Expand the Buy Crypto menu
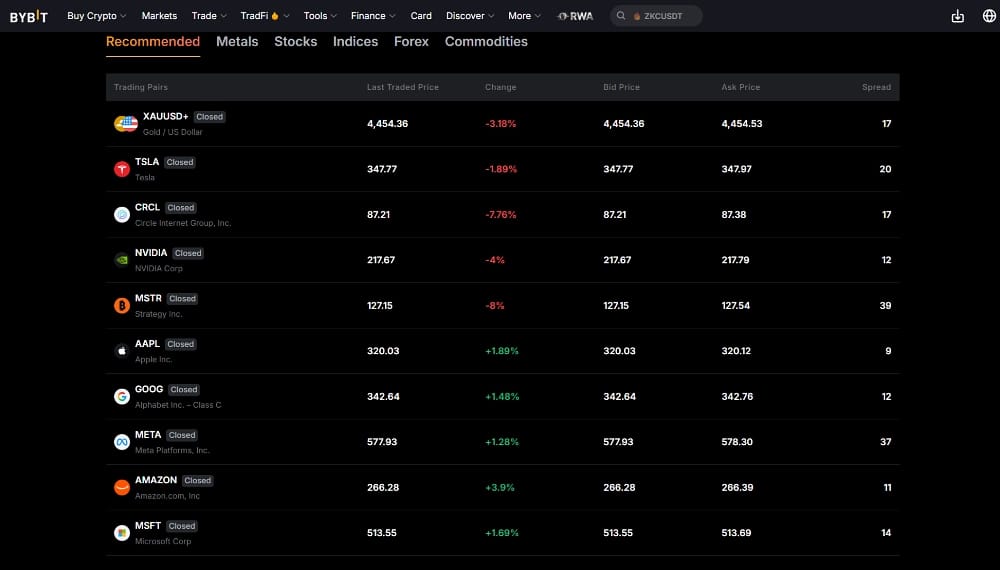Viewport: 1000px width, 570px height. (x=96, y=16)
